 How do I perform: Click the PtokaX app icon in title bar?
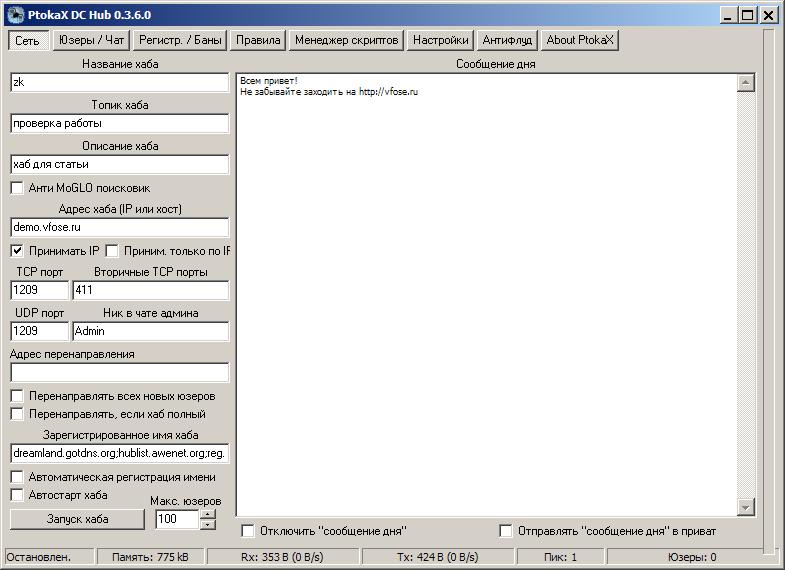click(14, 14)
